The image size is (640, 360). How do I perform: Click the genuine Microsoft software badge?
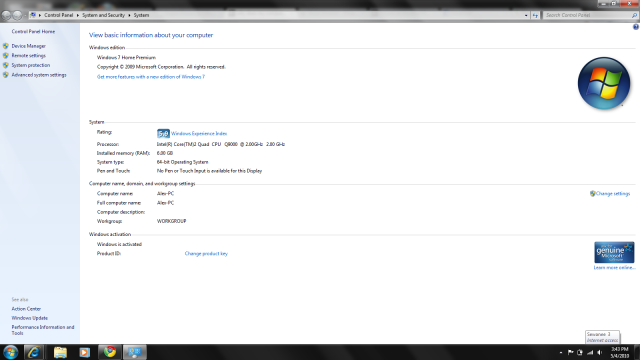[x=614, y=252]
